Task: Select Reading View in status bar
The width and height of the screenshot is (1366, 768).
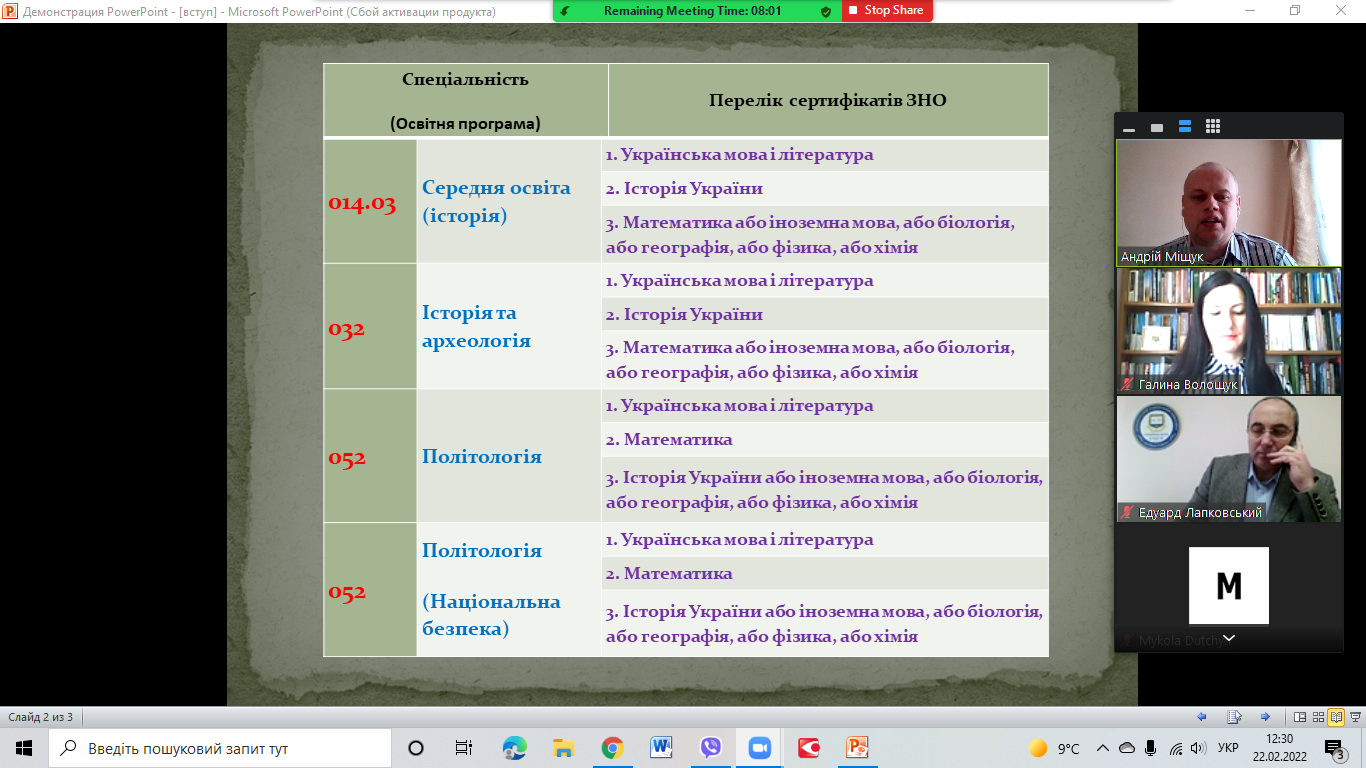Action: click(x=1336, y=717)
